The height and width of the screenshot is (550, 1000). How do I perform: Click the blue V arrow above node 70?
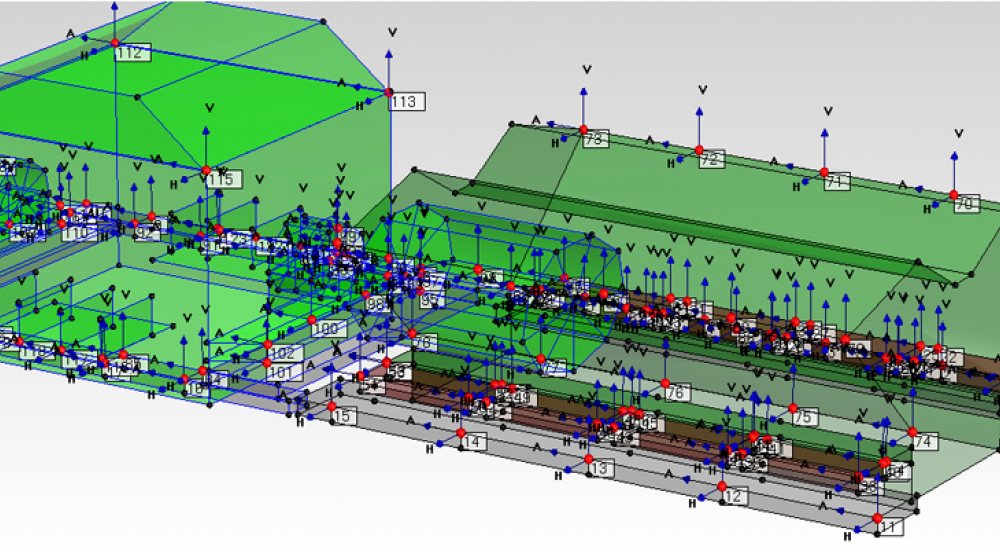click(x=953, y=158)
